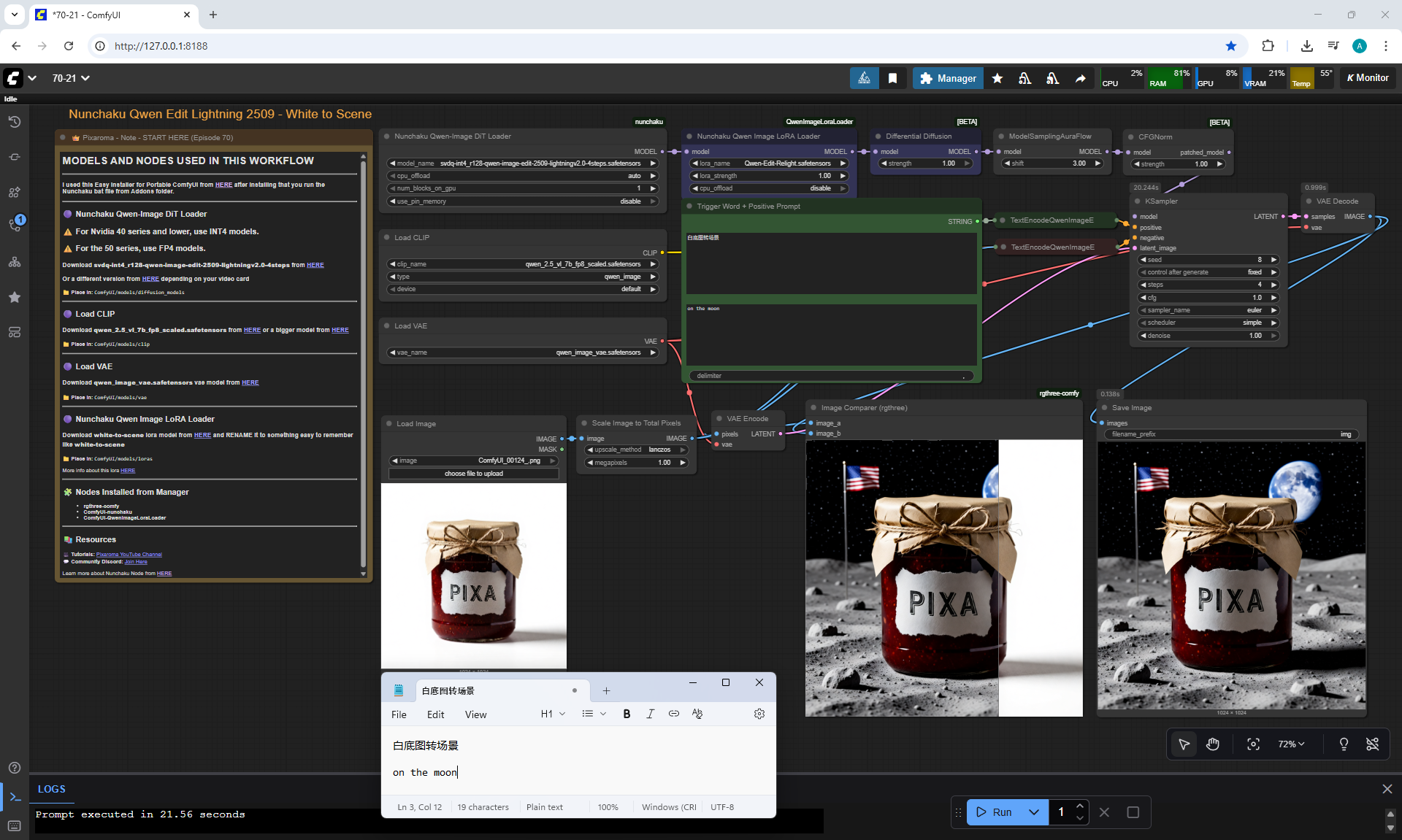Image resolution: width=1402 pixels, height=840 pixels.
Task: Click the bookmark icon beside Manager
Action: pos(892,78)
